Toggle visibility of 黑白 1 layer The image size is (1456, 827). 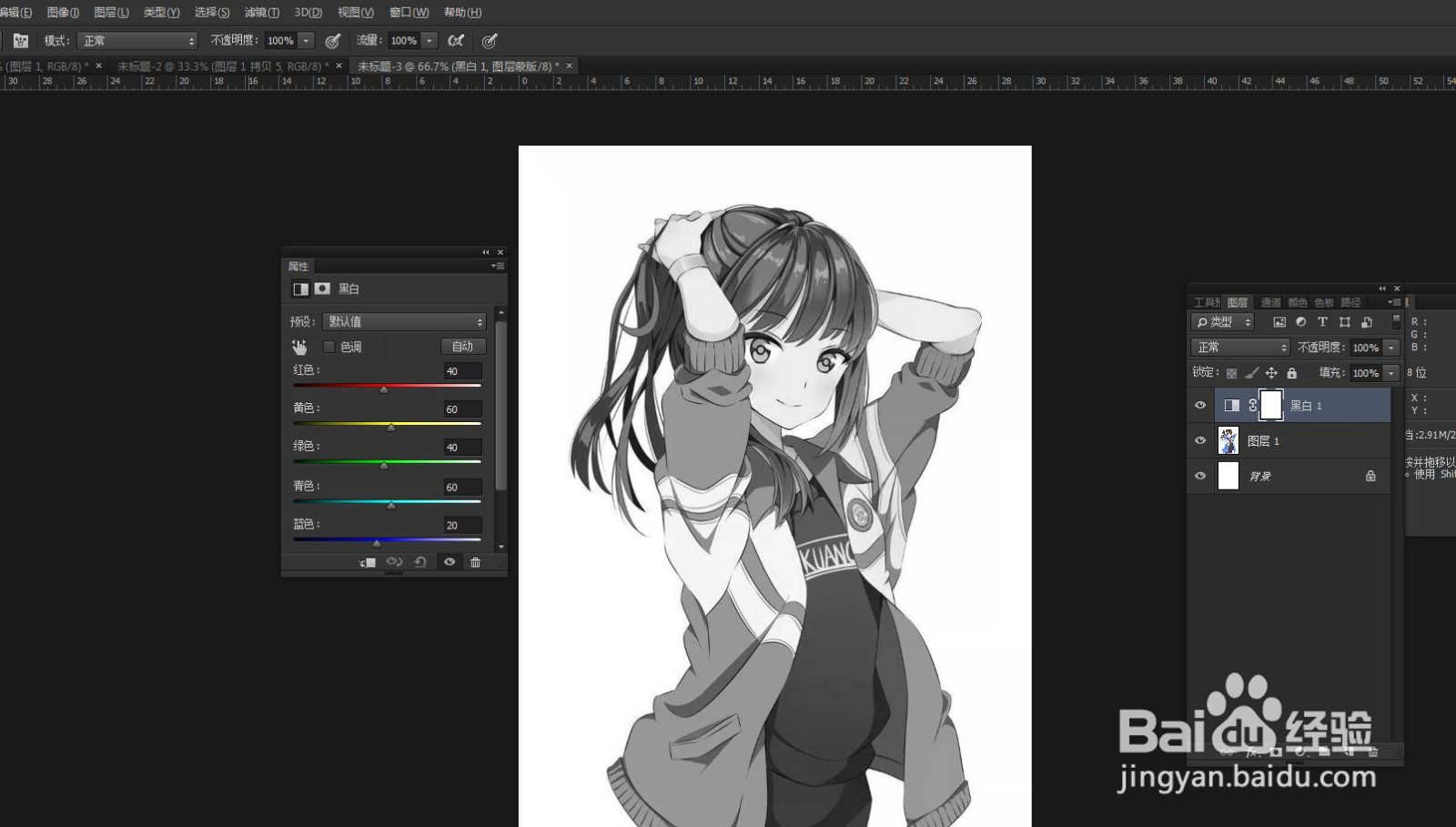[x=1200, y=406]
